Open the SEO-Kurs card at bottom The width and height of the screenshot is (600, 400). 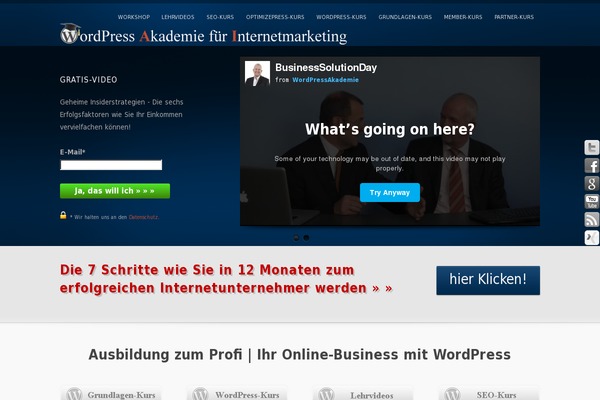489,394
